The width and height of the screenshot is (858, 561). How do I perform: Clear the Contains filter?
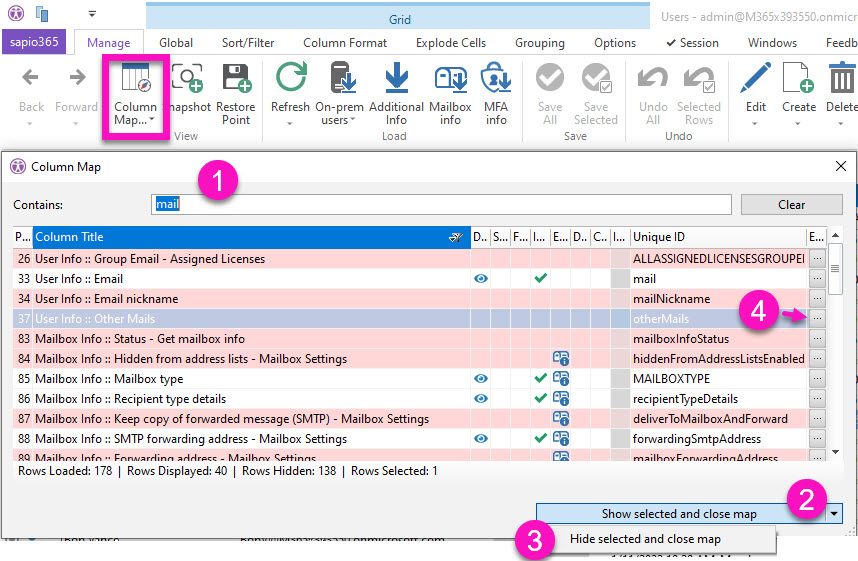[x=791, y=205]
